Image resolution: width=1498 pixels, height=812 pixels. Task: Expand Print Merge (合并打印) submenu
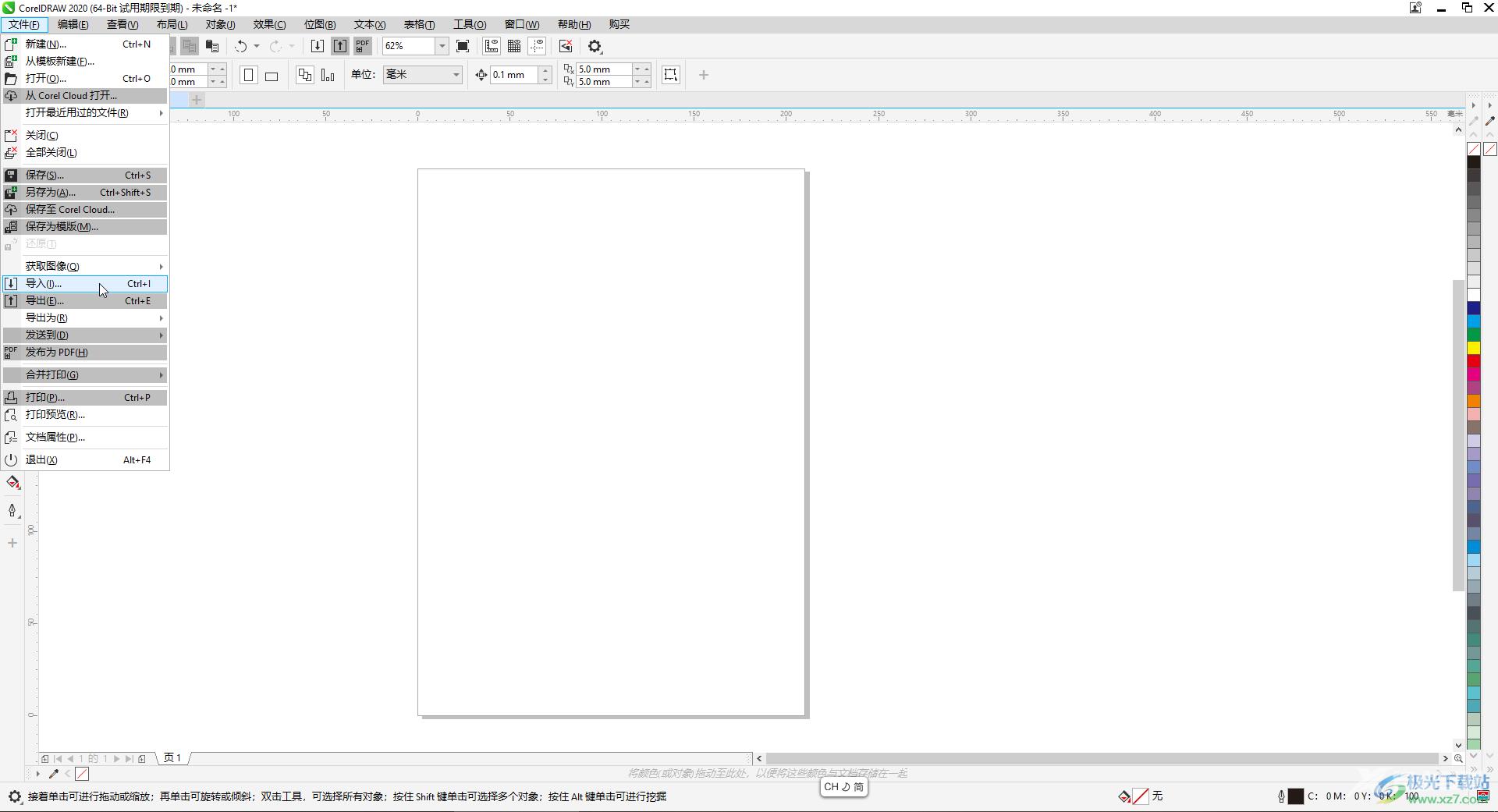[85, 375]
